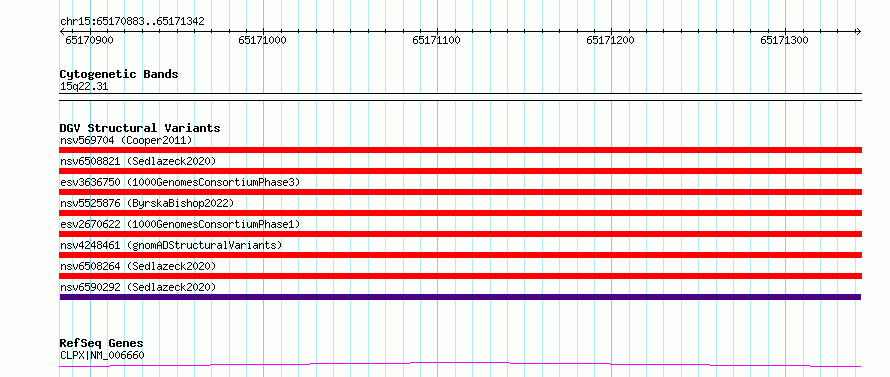The image size is (890, 377).
Task: Click the CLPX|NM_006660 gene label
Action: 102,356
